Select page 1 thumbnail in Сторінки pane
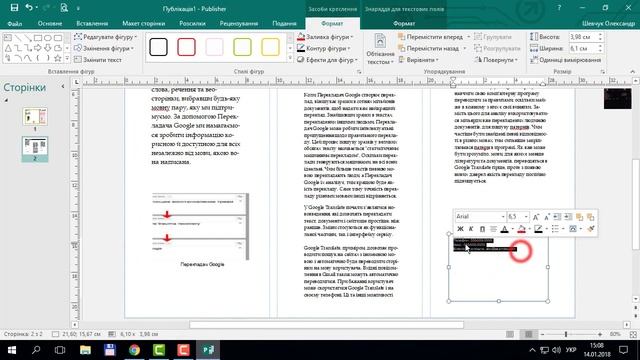This screenshot has height=360, width=640. point(35,116)
